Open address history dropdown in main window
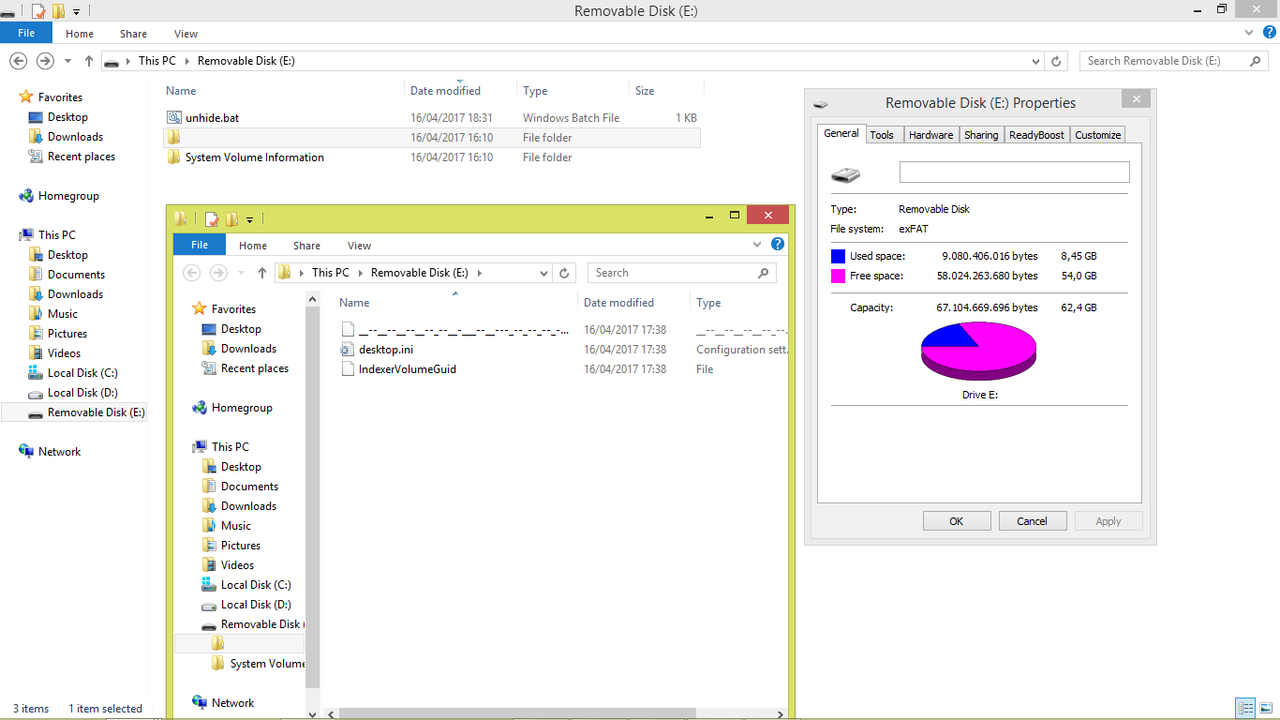Viewport: 1280px width, 720px height. 1035,61
